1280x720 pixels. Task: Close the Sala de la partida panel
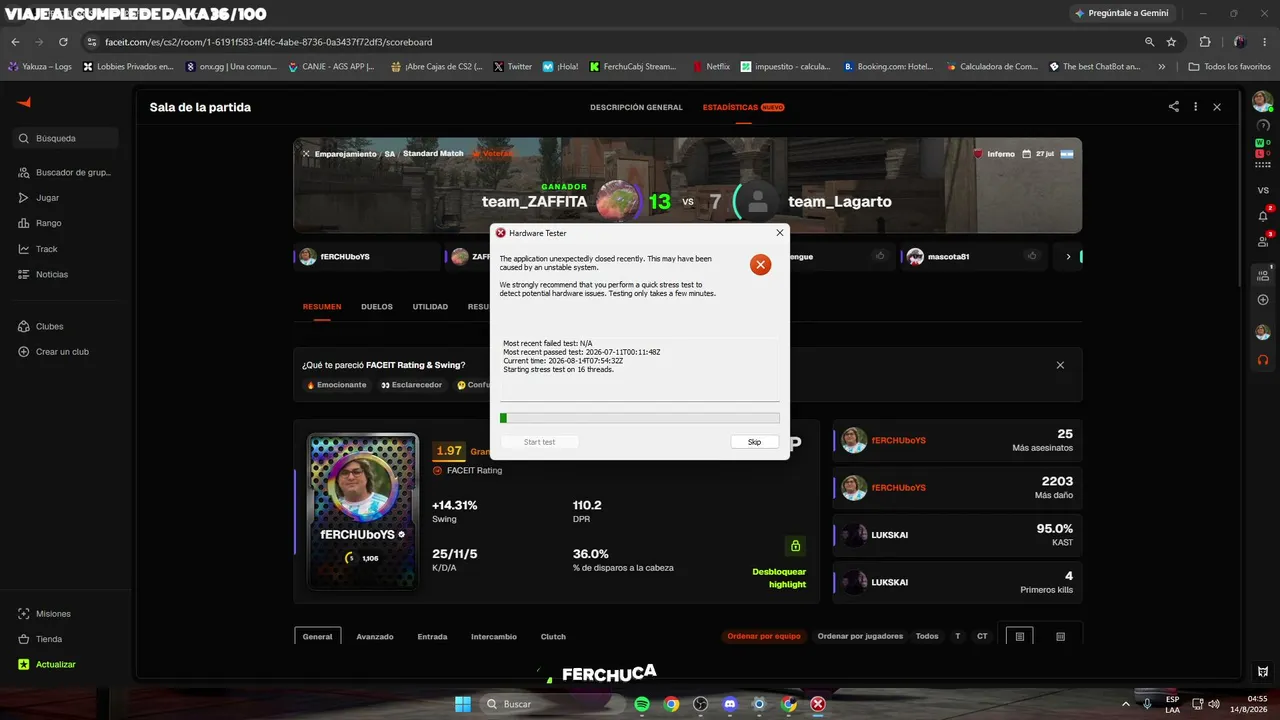[1217, 107]
